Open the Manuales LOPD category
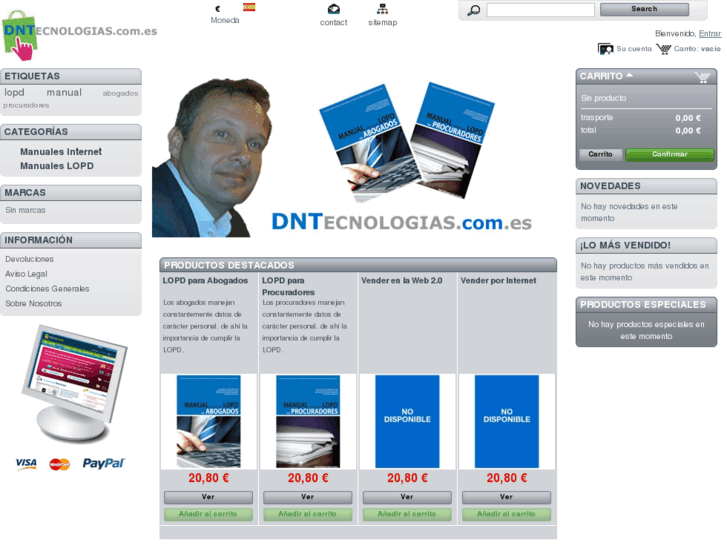Image resolution: width=727 pixels, height=545 pixels. 57,166
